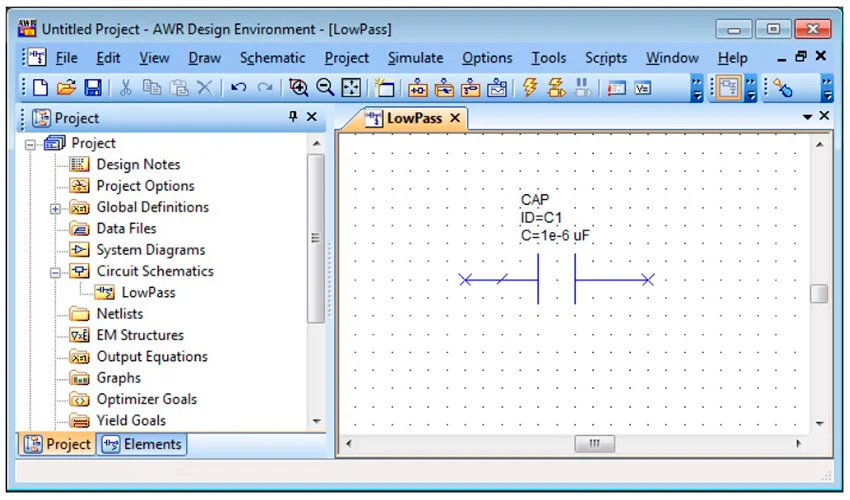Open the Simulate menu
Image resolution: width=850 pixels, height=500 pixels.
coord(415,58)
